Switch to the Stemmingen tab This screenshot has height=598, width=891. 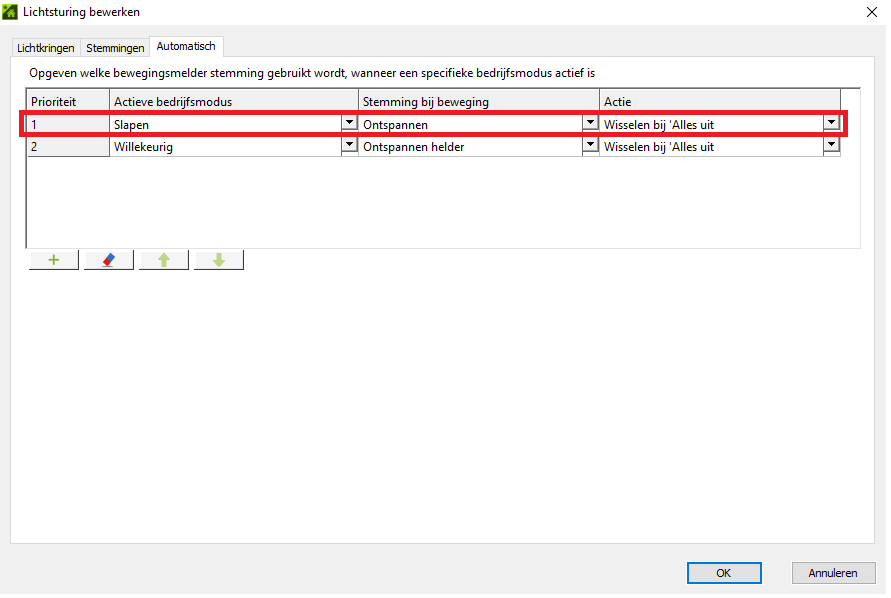115,48
